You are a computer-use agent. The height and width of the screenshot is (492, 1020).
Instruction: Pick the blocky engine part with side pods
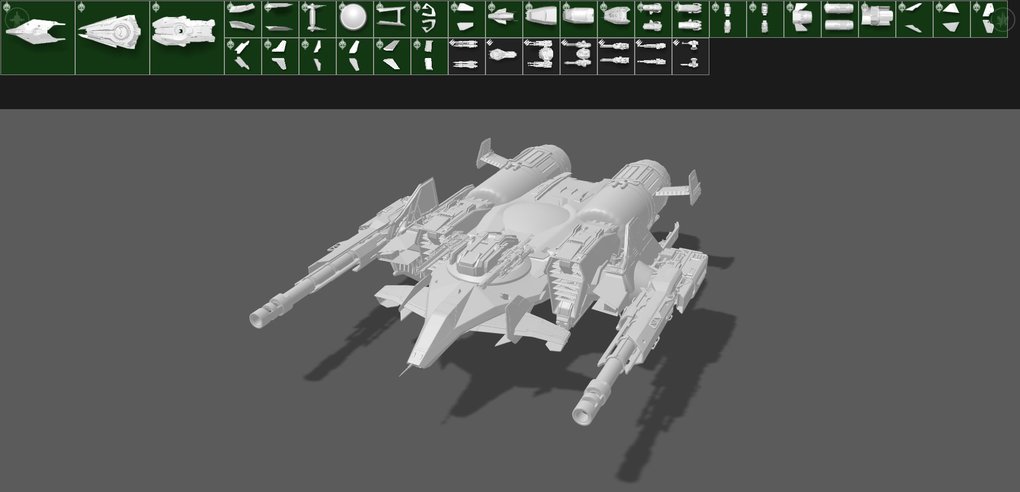point(877,19)
